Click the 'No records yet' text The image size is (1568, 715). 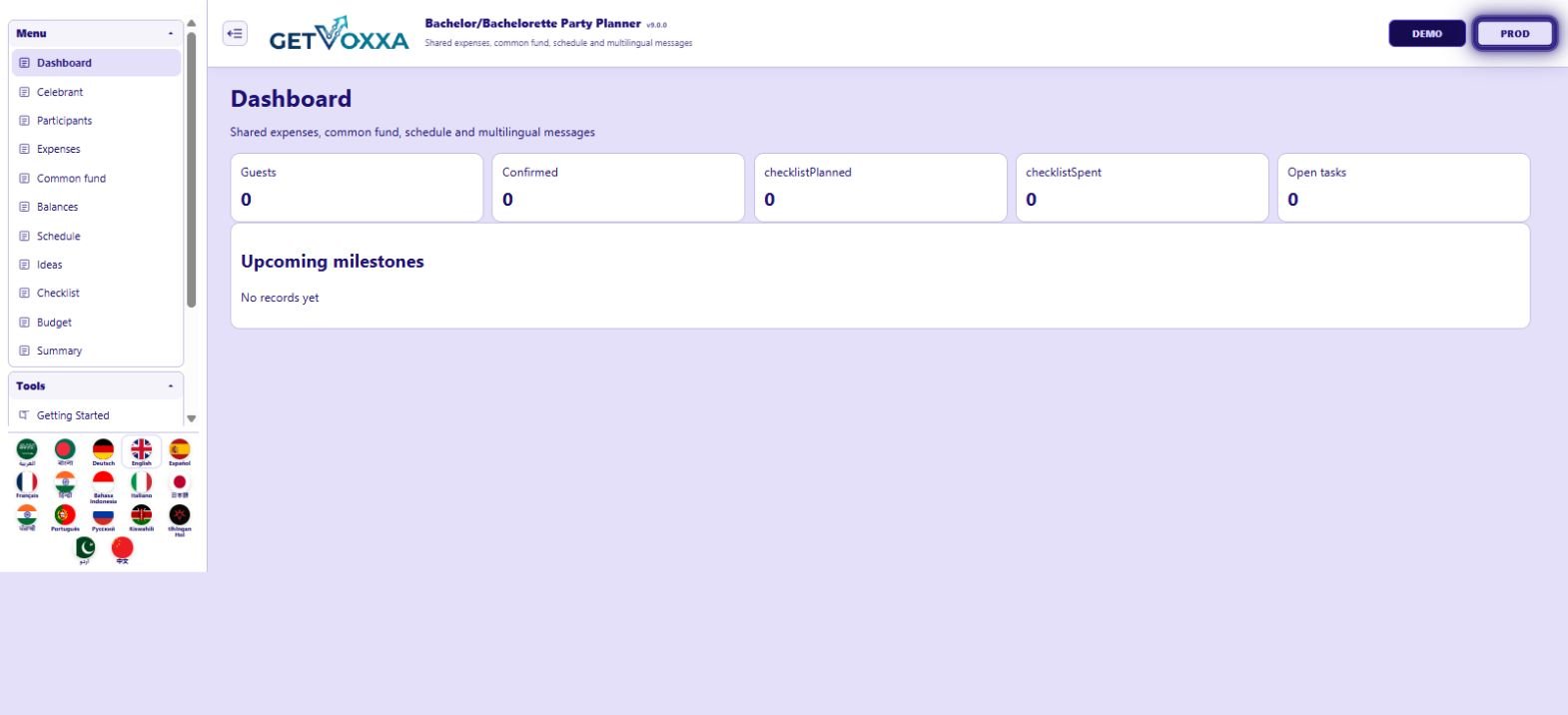pyautogui.click(x=280, y=298)
